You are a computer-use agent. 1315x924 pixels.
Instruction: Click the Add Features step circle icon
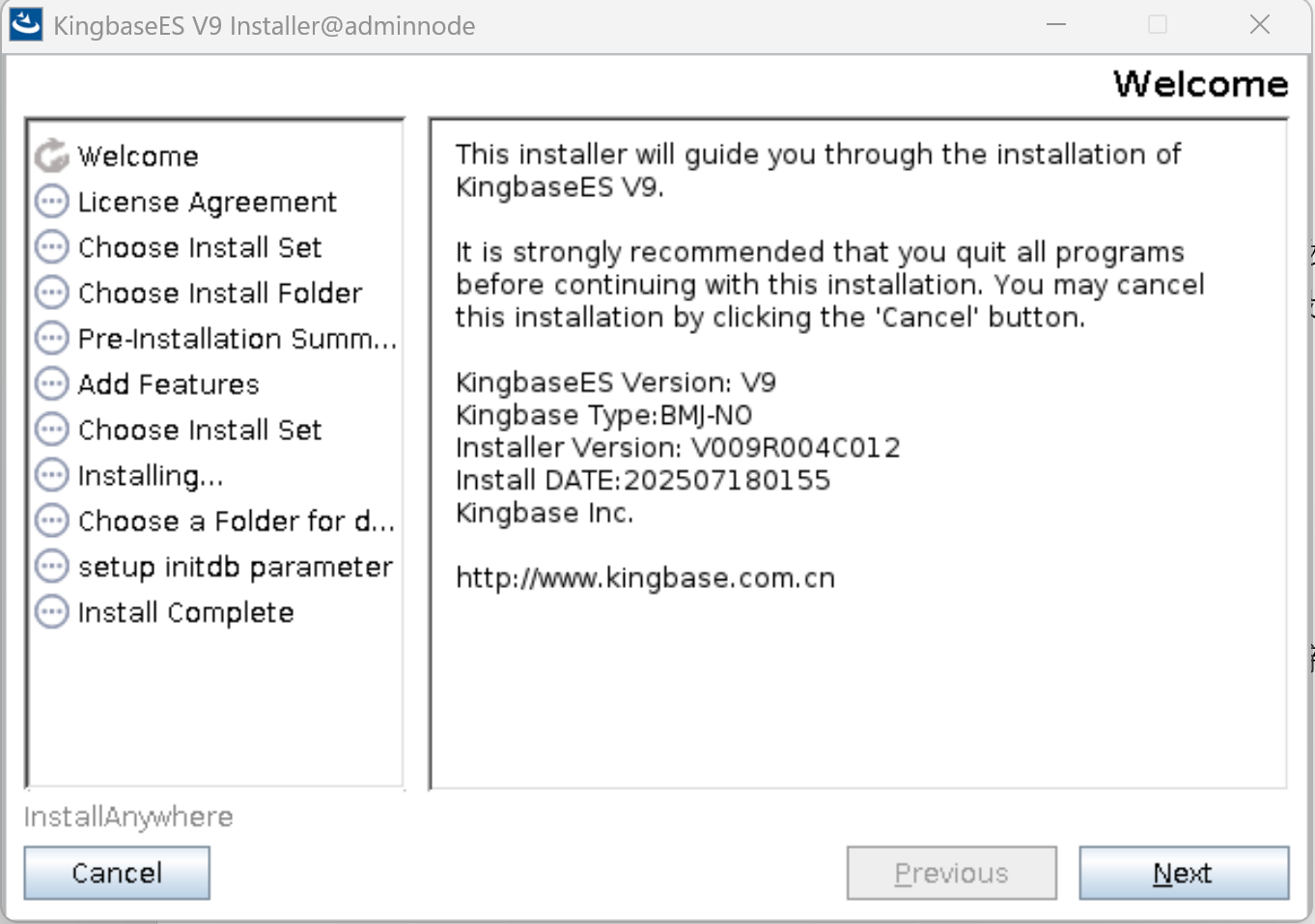coord(51,384)
